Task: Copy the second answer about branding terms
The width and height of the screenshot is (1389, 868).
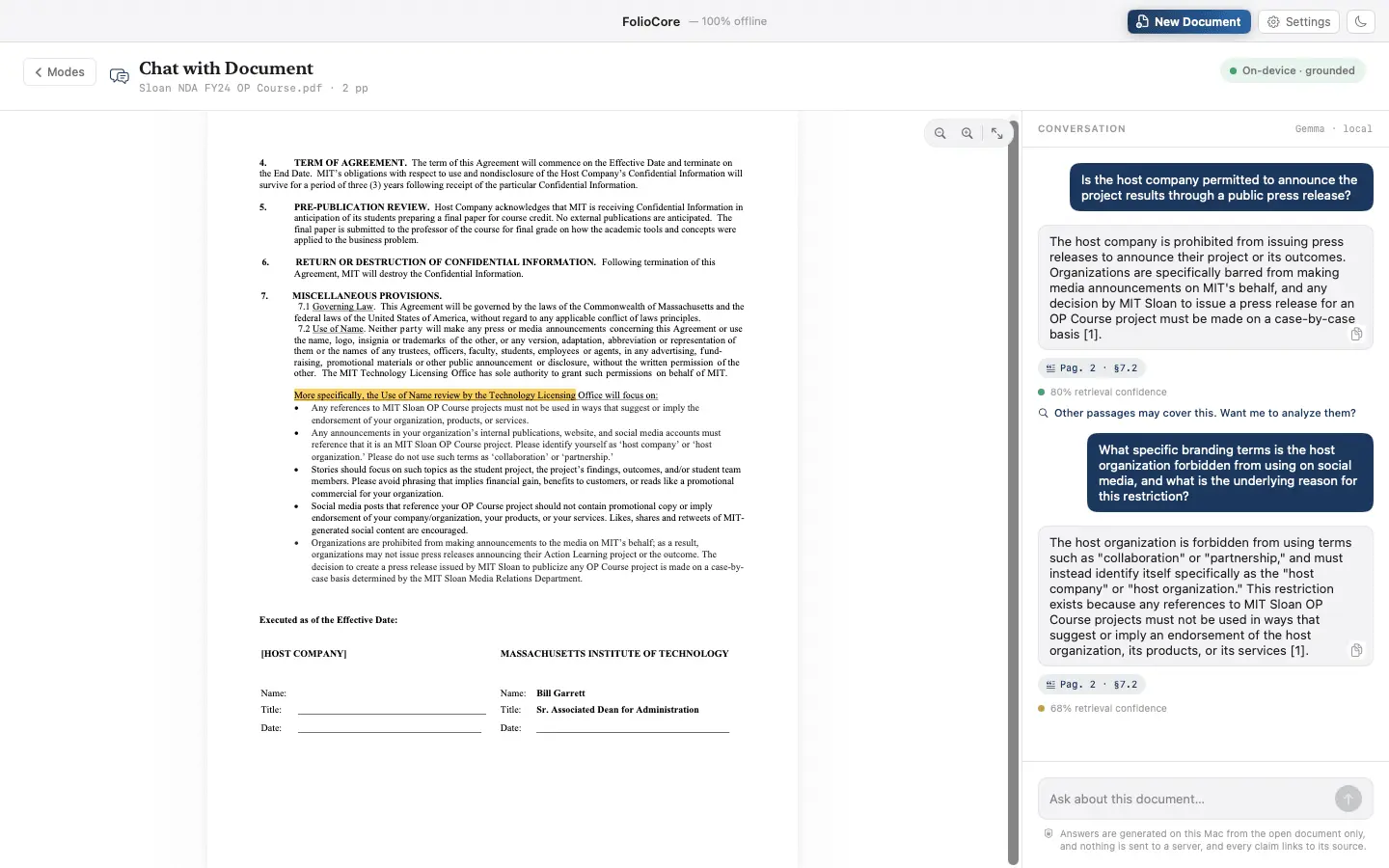Action: coord(1356,650)
